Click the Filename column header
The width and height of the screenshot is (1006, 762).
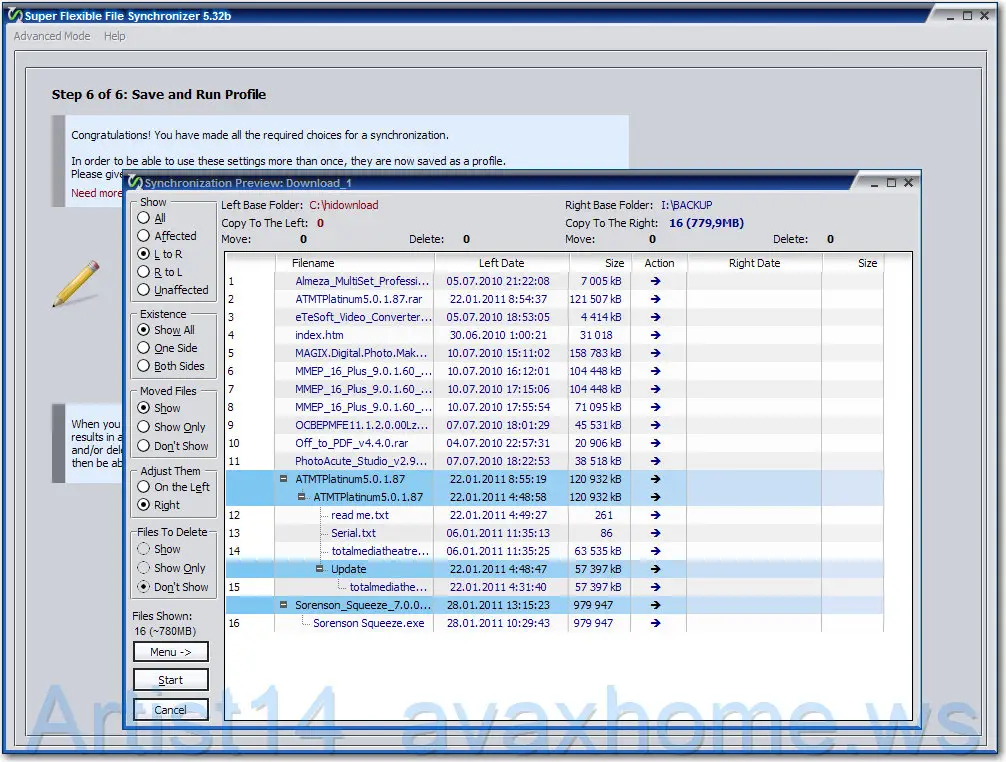[x=355, y=263]
